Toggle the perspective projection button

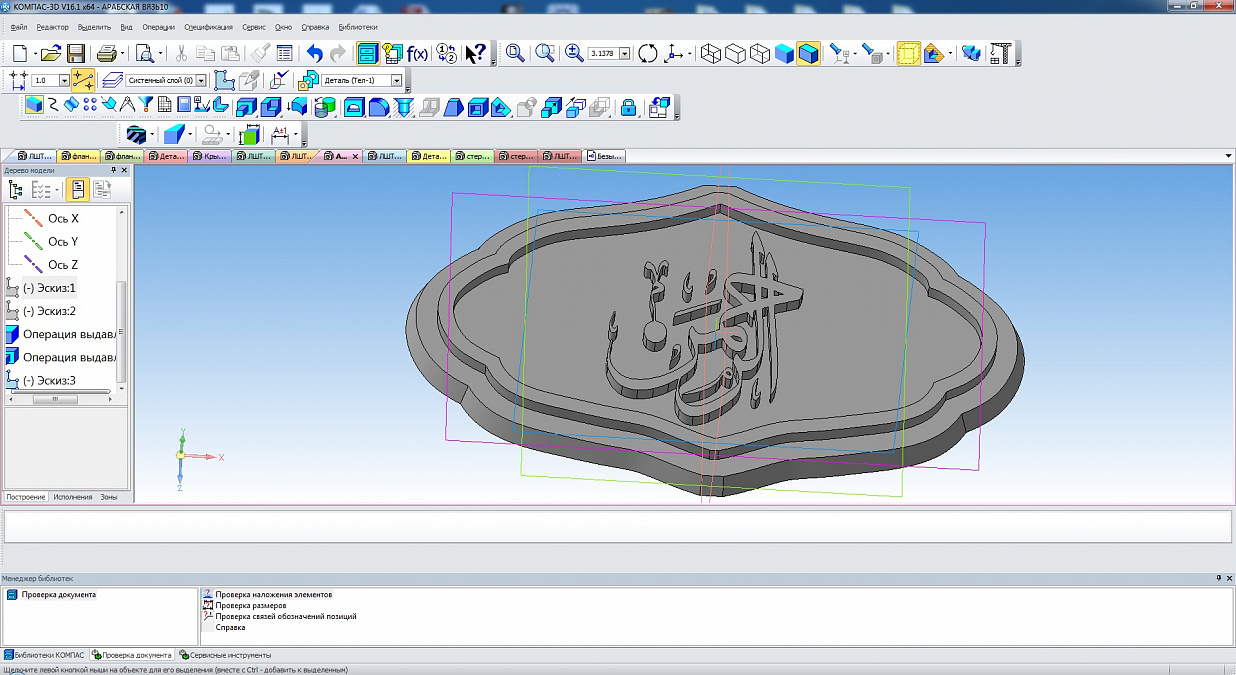click(x=907, y=54)
